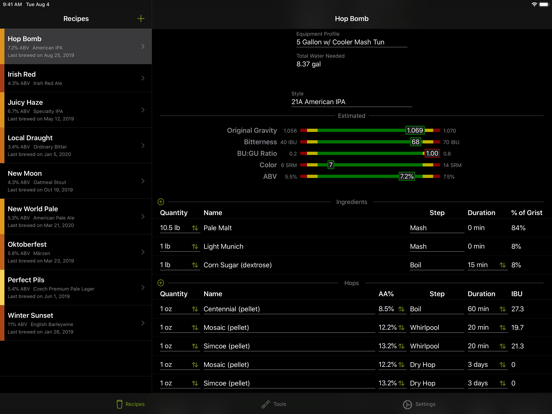The image size is (552, 414).
Task: Tap duration arrows for Whirlpool Mosaic 20 min
Action: point(502,328)
